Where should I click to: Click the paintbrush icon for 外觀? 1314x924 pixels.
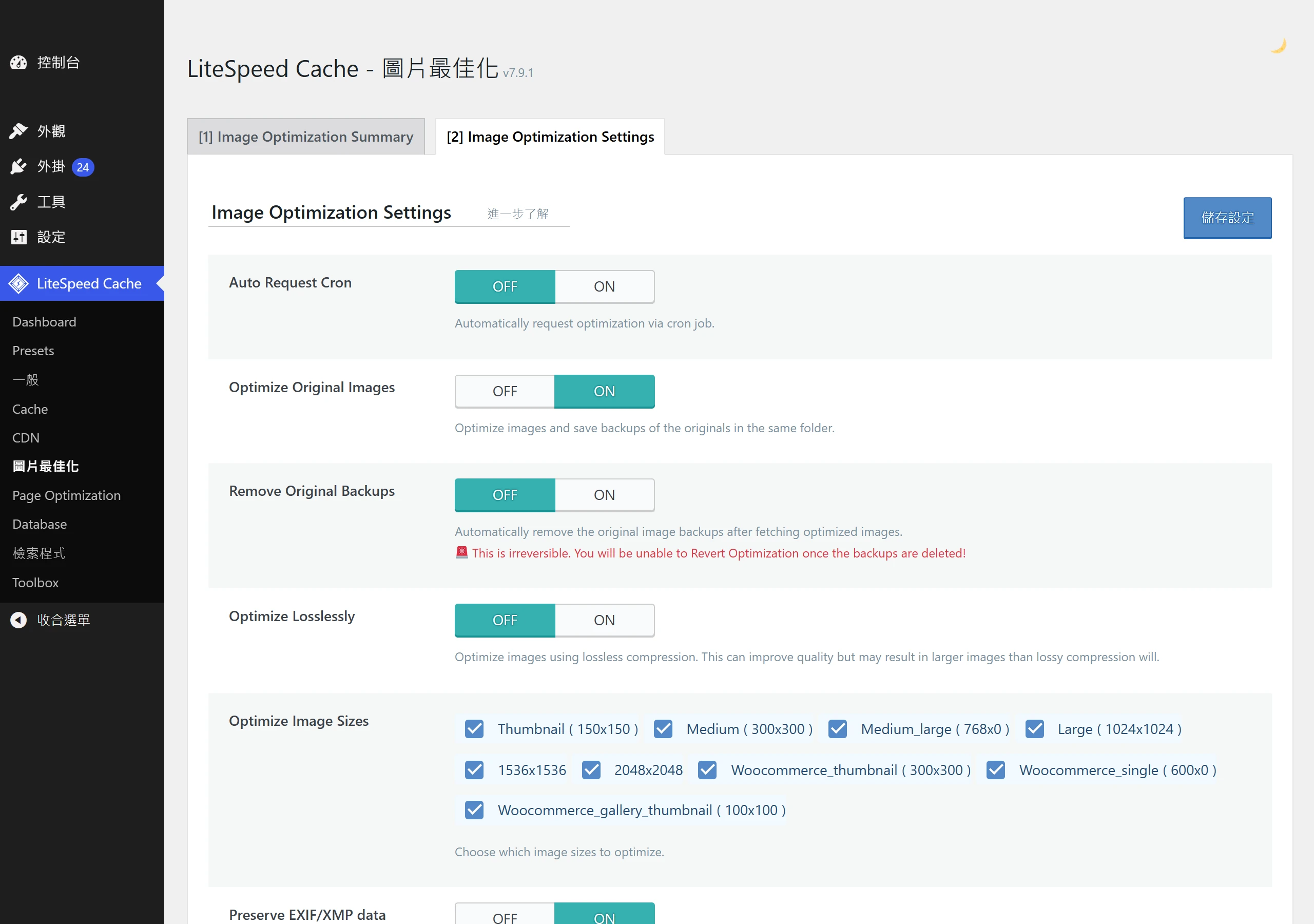[x=18, y=131]
